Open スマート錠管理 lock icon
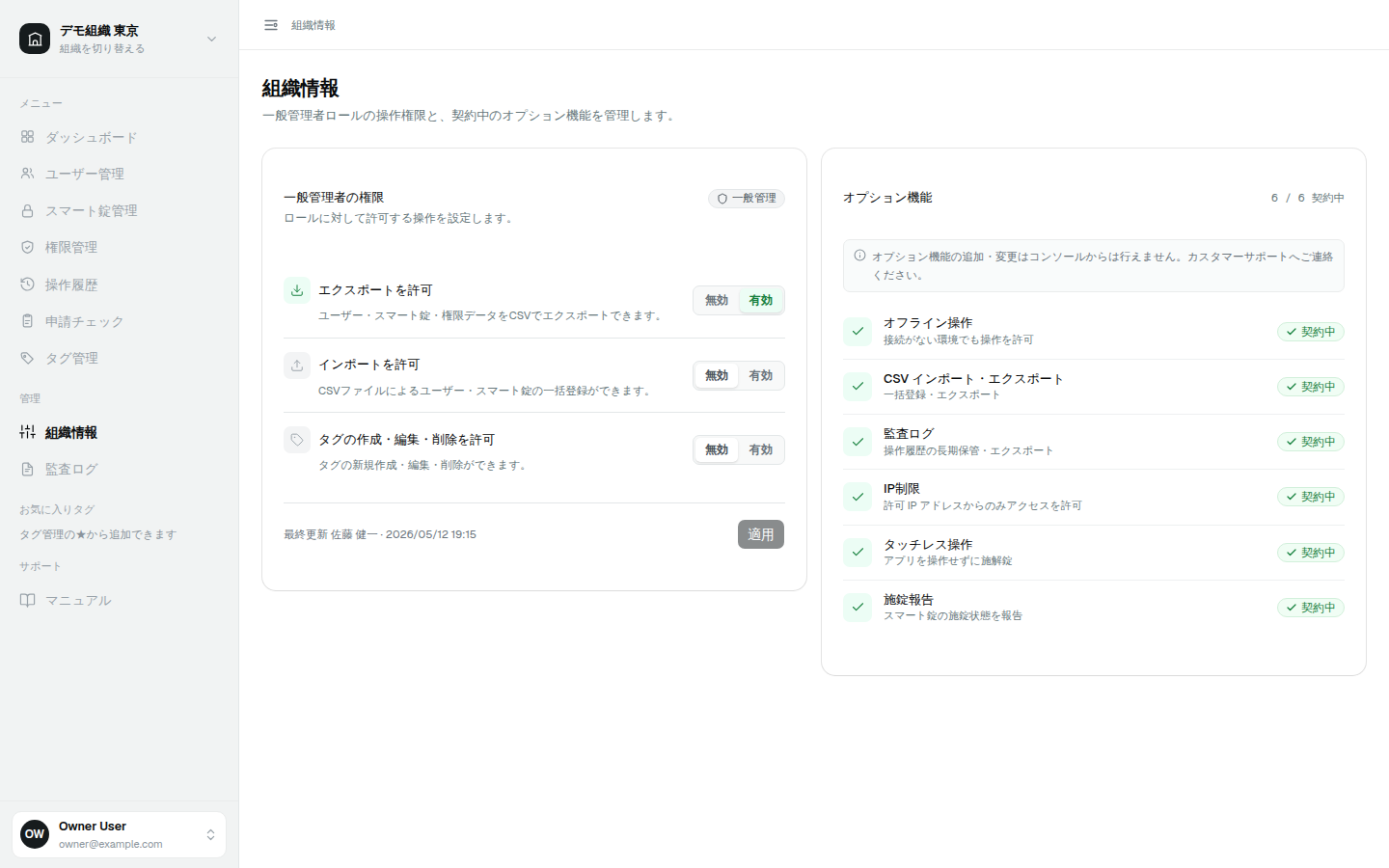Screen dimensions: 1389x868 tap(27, 210)
